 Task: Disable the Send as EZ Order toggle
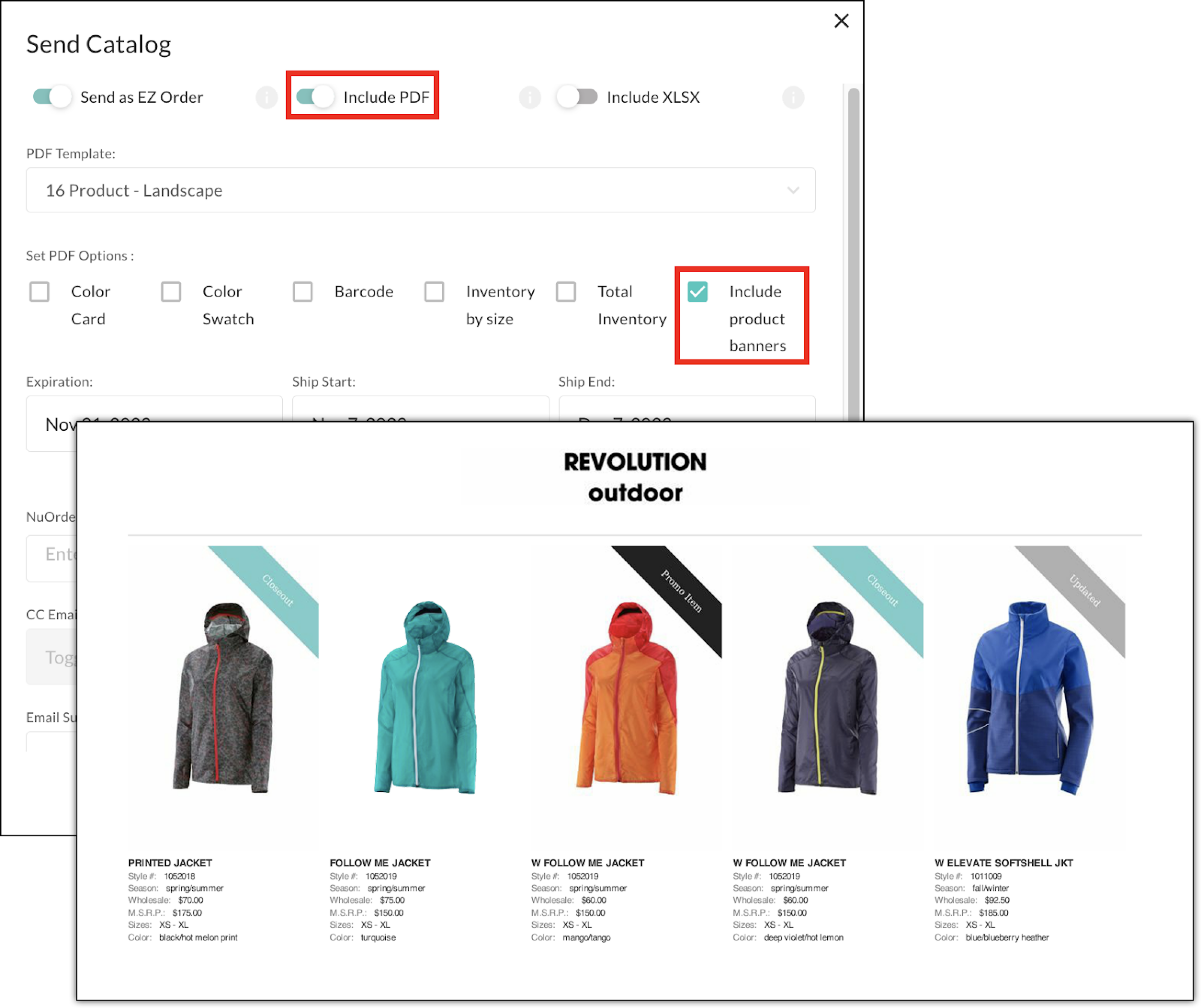(x=53, y=97)
